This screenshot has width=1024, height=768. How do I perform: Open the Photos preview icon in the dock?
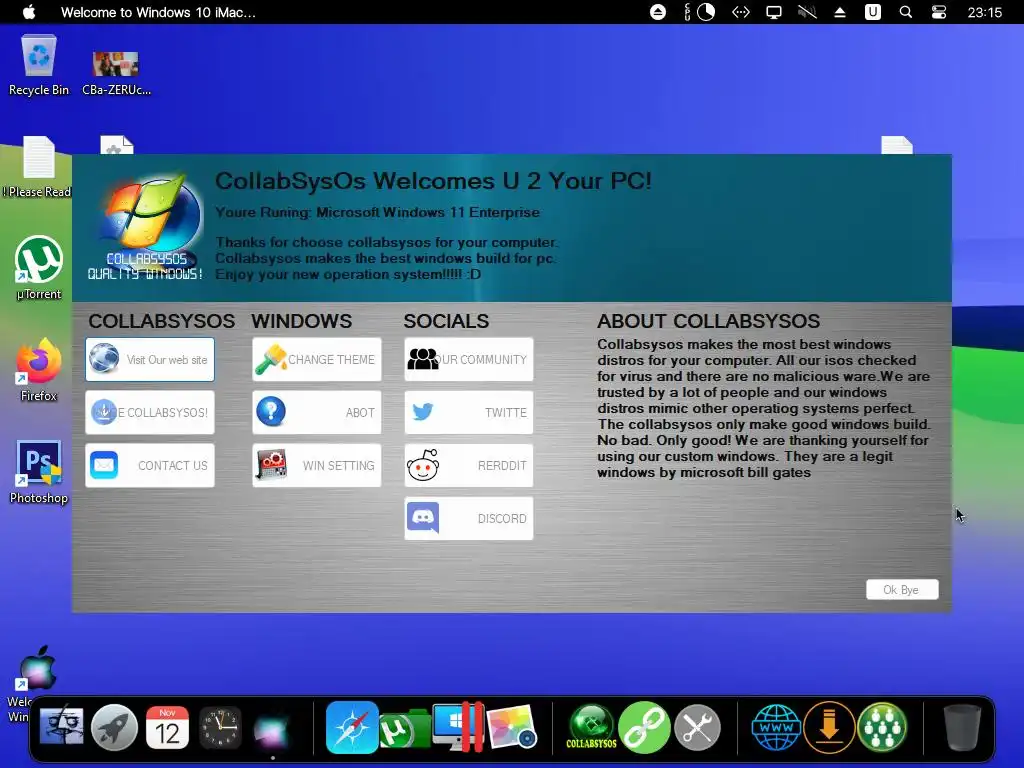coord(511,727)
